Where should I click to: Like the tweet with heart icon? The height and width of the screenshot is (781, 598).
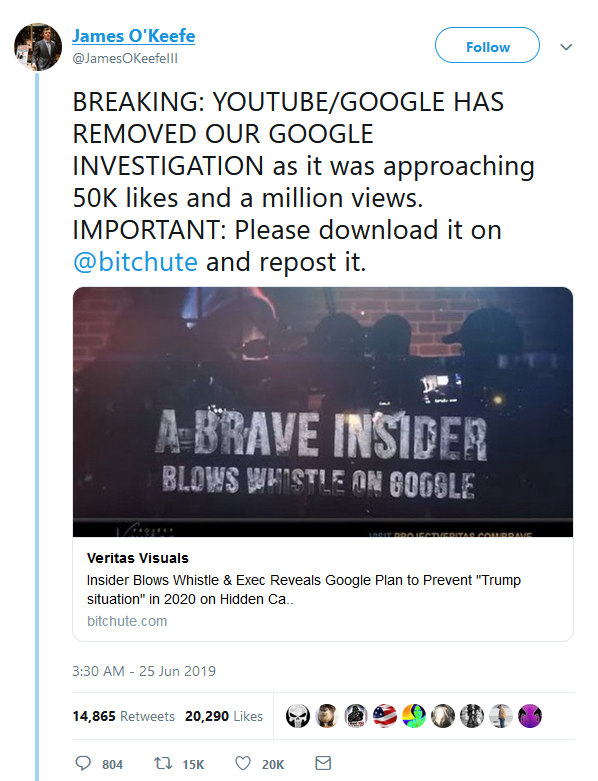point(242,763)
